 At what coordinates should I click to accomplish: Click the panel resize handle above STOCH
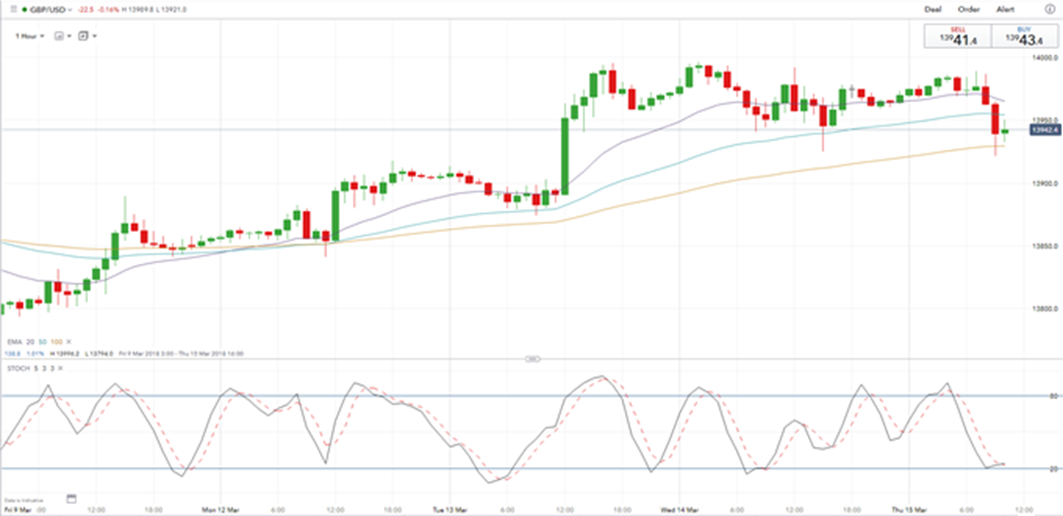(532, 359)
